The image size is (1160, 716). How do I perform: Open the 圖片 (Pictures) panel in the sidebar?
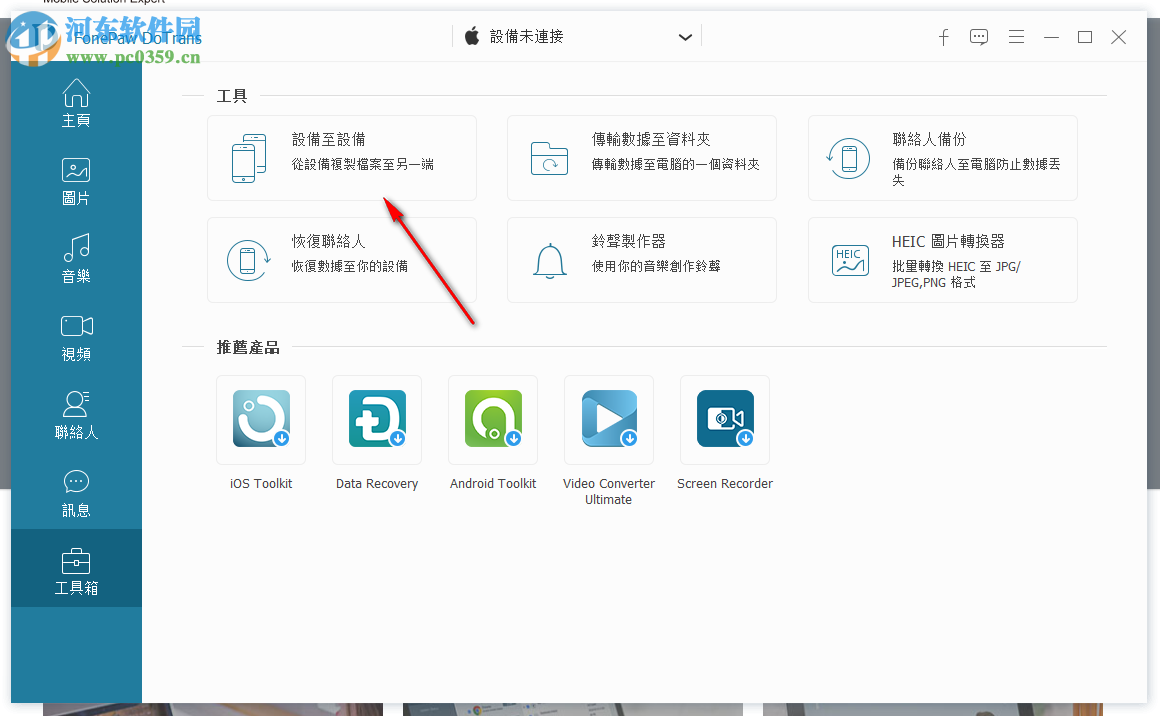[x=76, y=182]
